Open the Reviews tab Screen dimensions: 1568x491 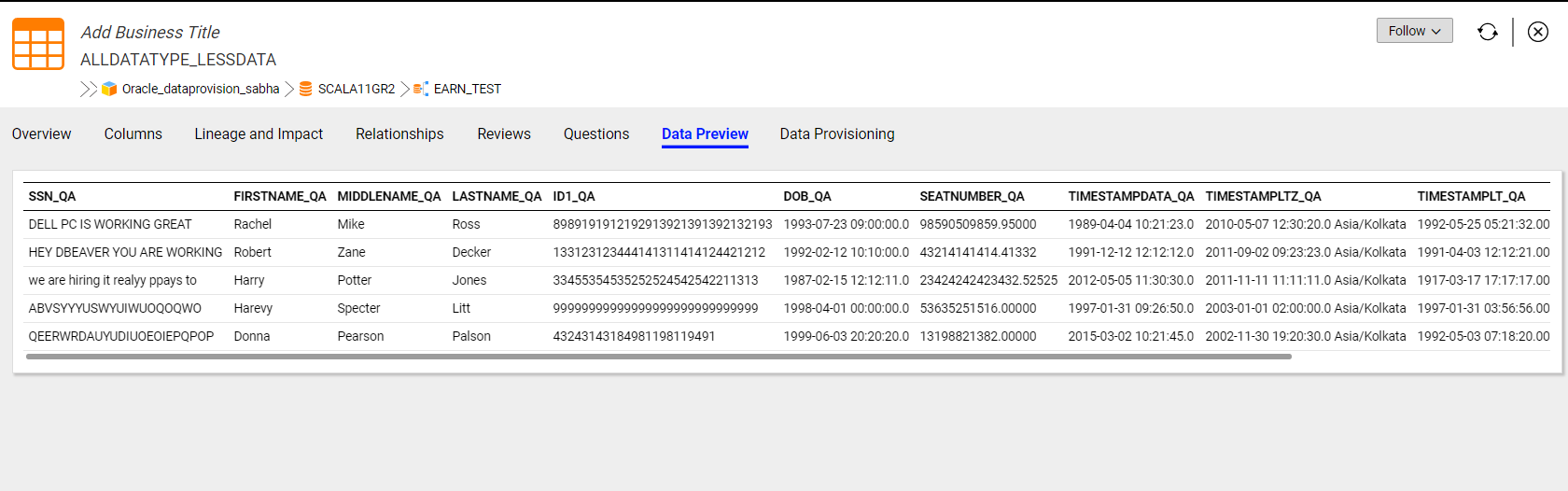click(504, 134)
